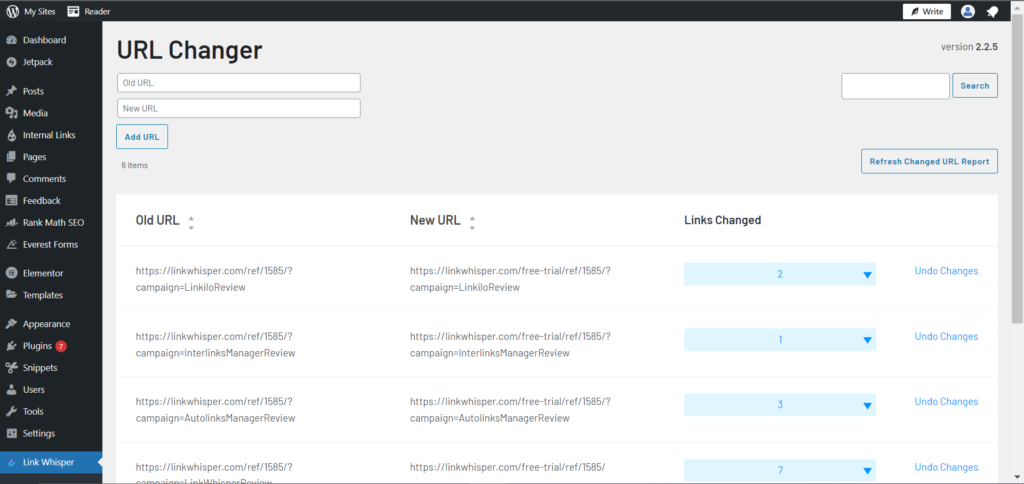Click Old URL with campaign=LinkiloReview

coord(214,279)
